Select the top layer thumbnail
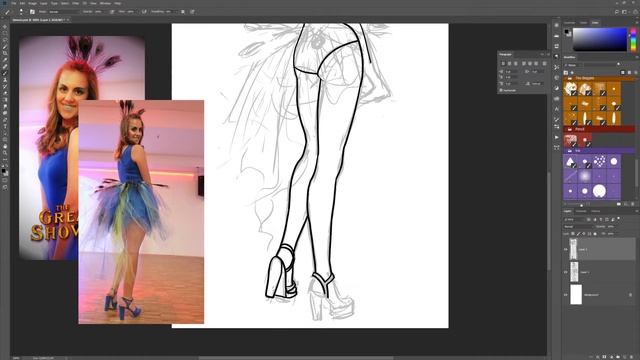Image resolution: width=640 pixels, height=360 pixels. 573,249
